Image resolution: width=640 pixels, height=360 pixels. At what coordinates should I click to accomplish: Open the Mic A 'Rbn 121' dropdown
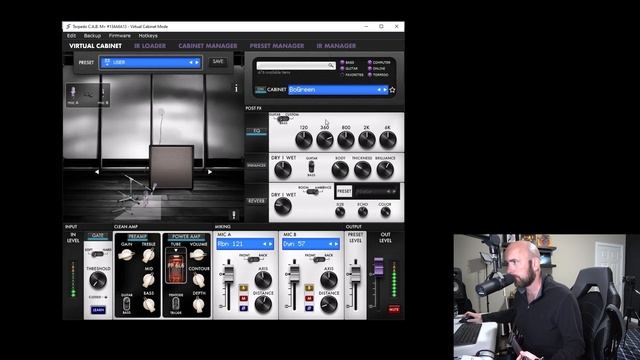pyautogui.click(x=244, y=244)
